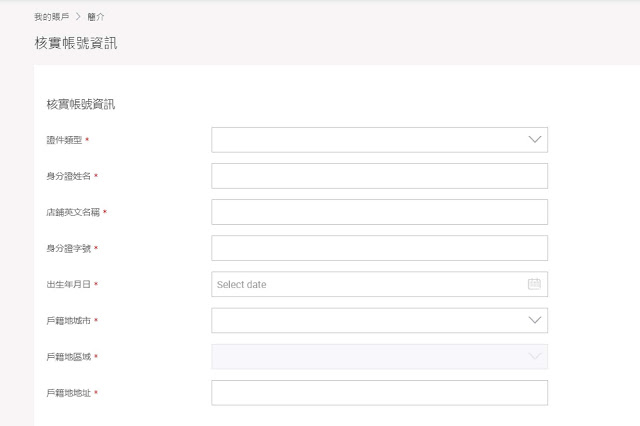The height and width of the screenshot is (426, 640).
Task: Click the 戶籍地地址 field label
Action: point(69,393)
